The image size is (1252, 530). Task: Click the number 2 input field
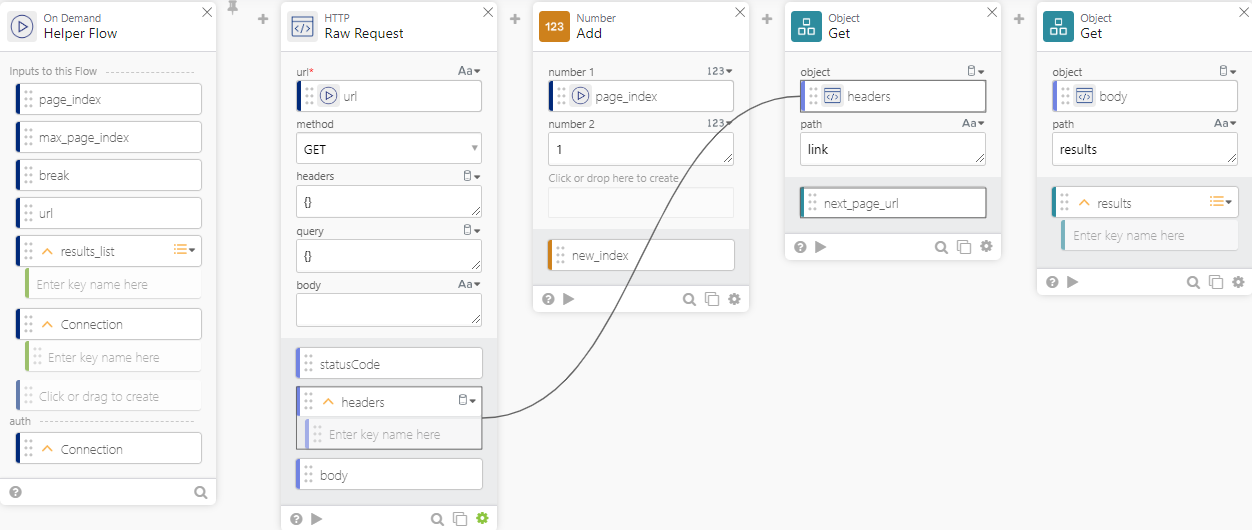coord(640,149)
